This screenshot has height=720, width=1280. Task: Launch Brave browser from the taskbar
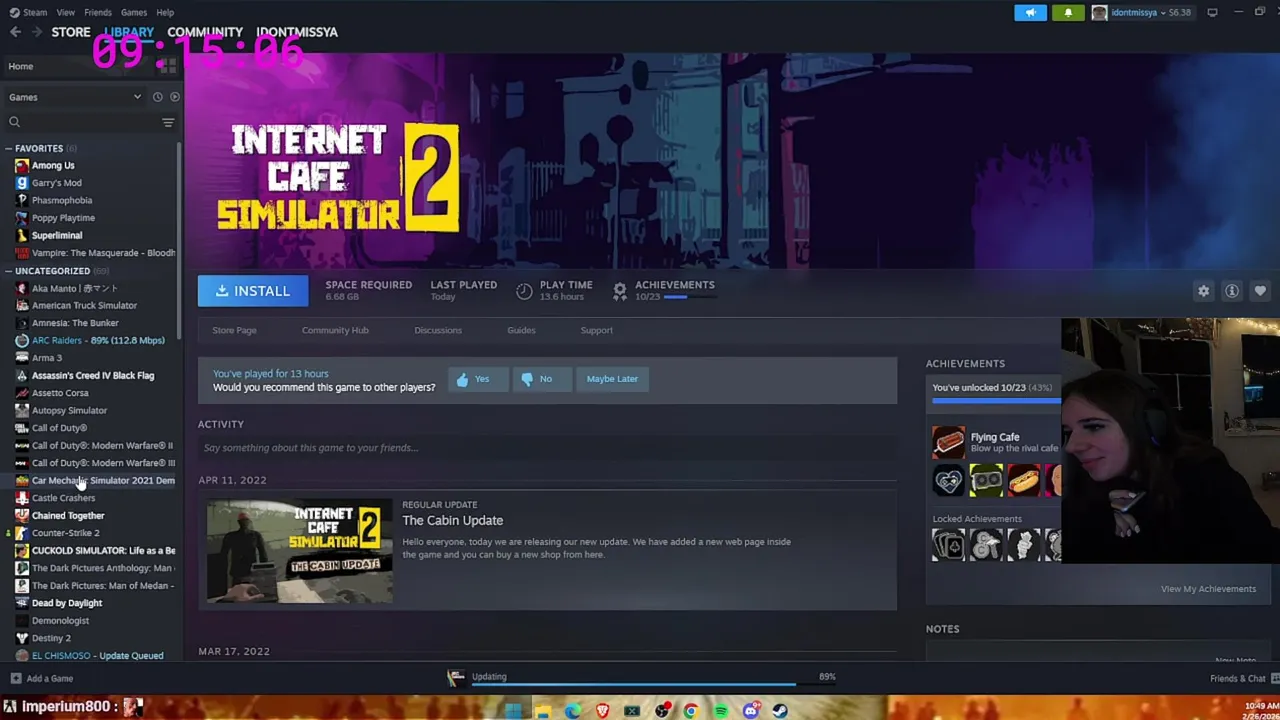pos(602,711)
